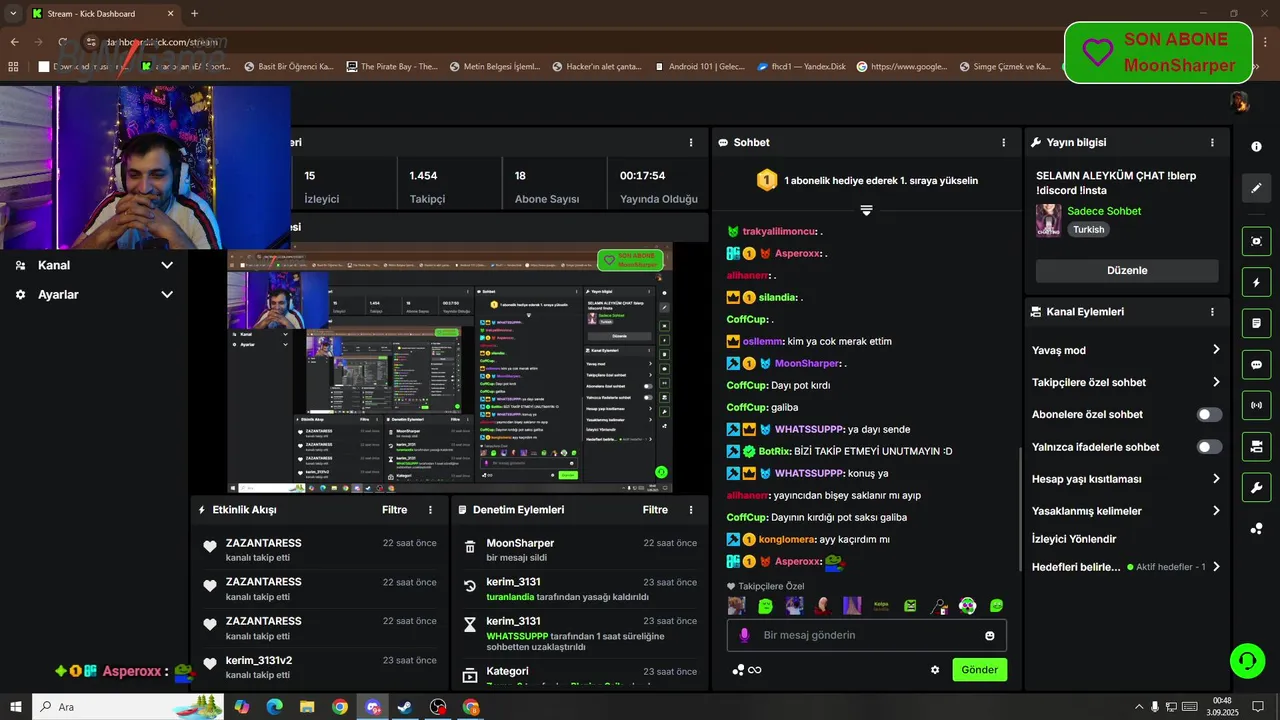
Task: Open the browser tab list dropdown
Action: click(13, 14)
